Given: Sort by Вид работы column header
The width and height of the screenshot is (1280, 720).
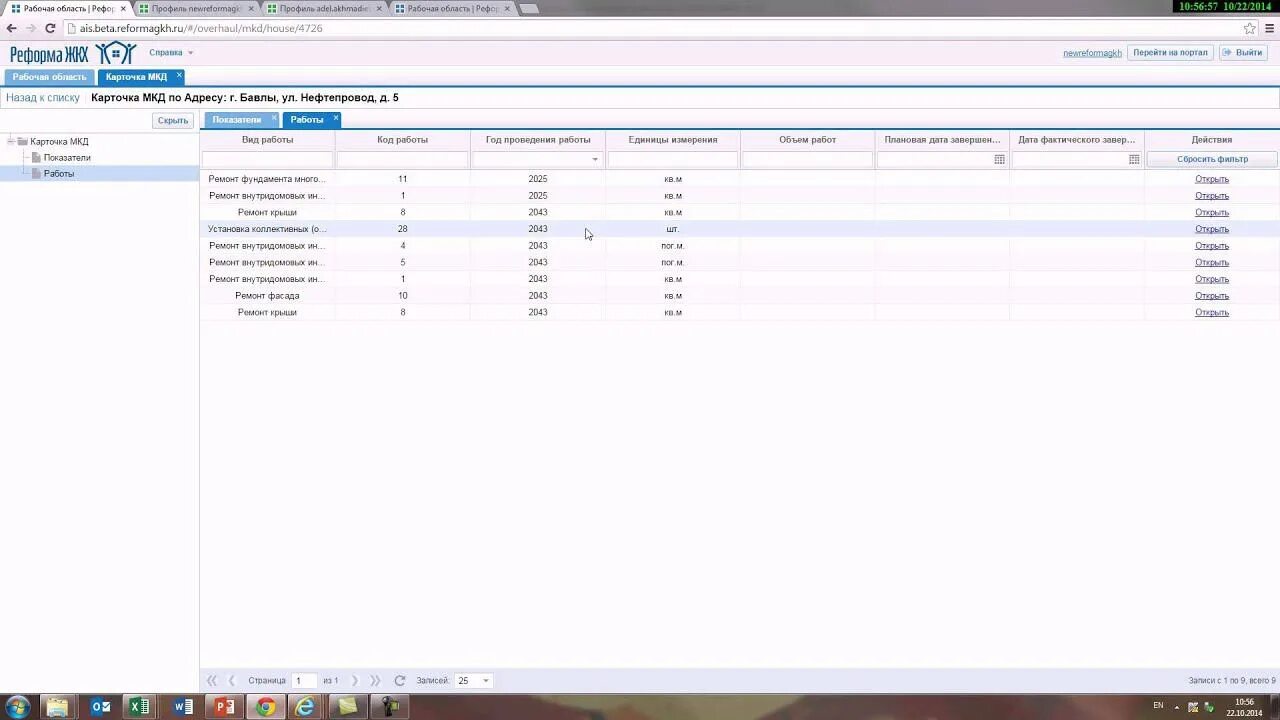Looking at the screenshot, I should tap(267, 140).
